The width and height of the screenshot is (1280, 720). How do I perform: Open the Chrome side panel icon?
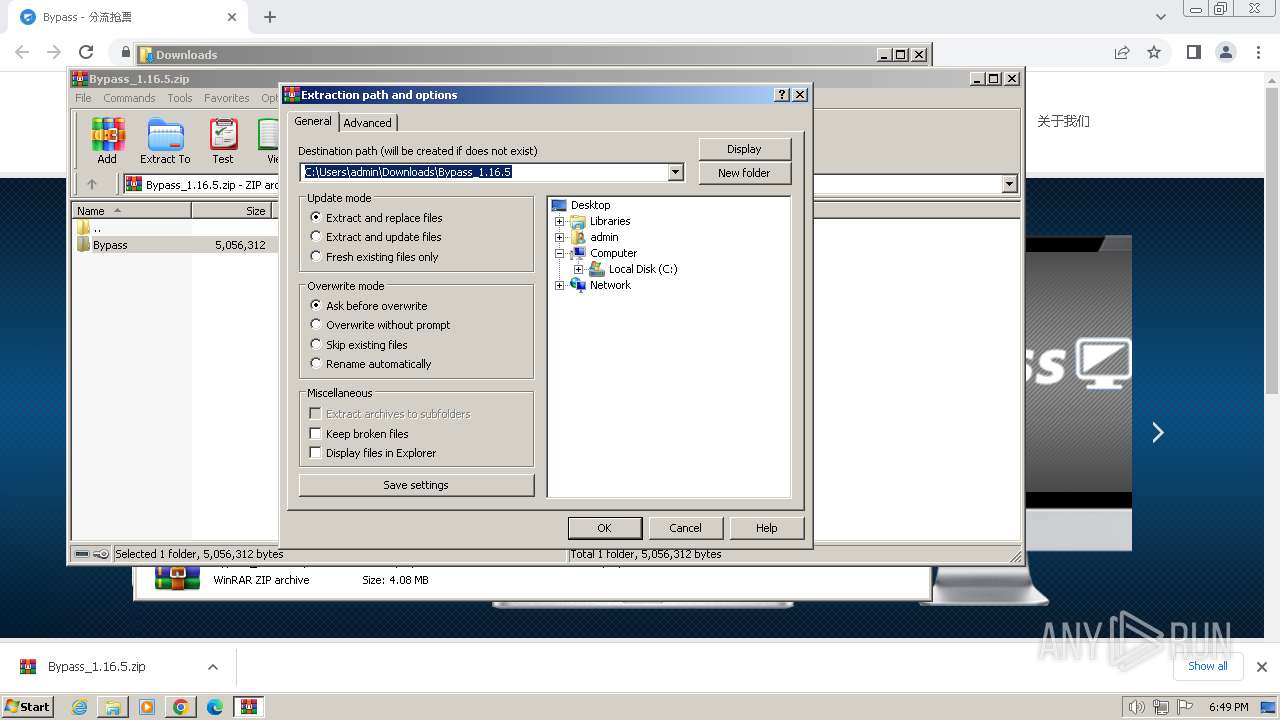point(1193,52)
